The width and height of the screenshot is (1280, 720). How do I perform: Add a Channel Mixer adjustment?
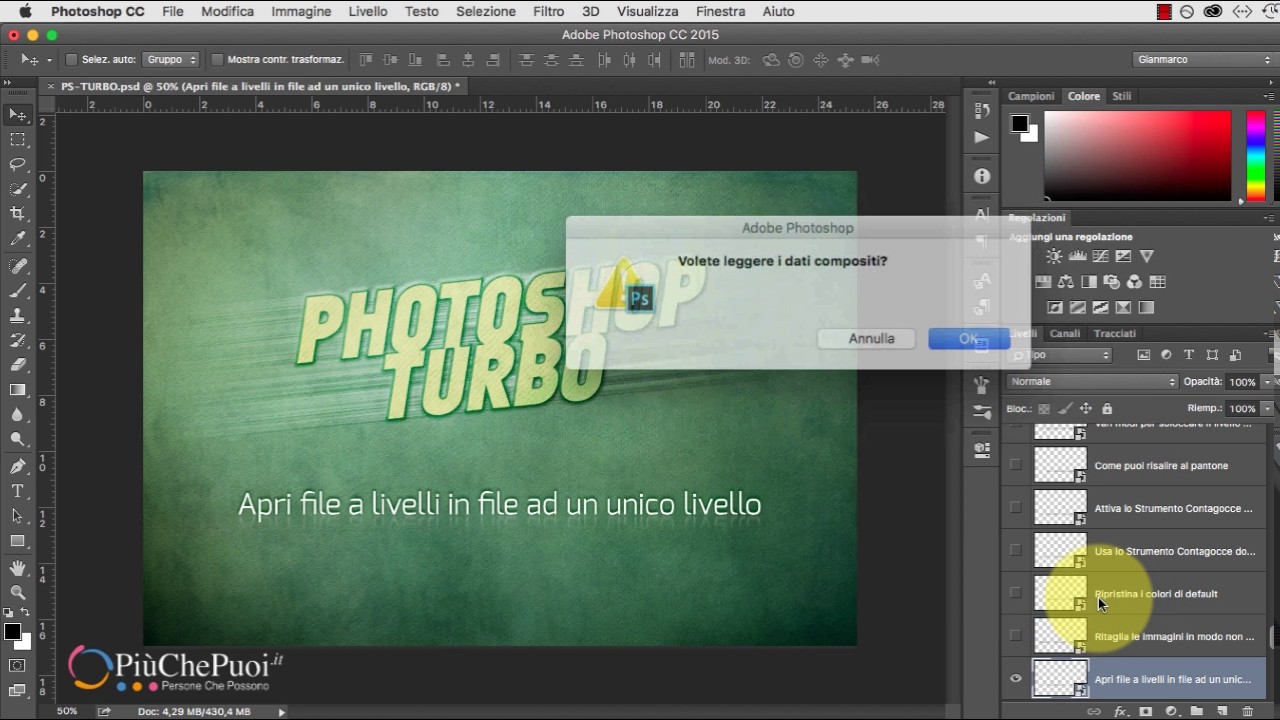1135,282
